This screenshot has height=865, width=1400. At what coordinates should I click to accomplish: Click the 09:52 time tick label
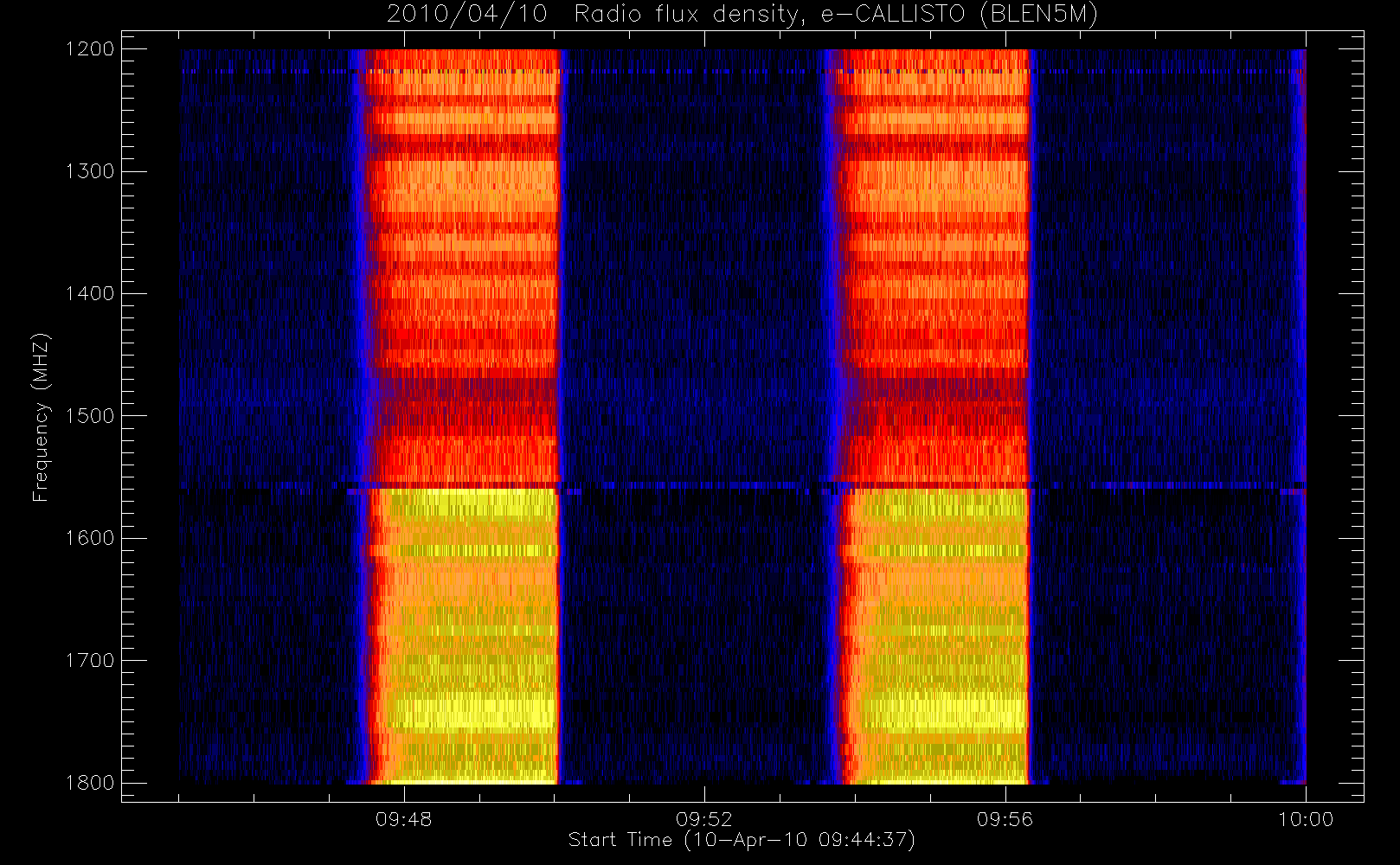(x=704, y=819)
